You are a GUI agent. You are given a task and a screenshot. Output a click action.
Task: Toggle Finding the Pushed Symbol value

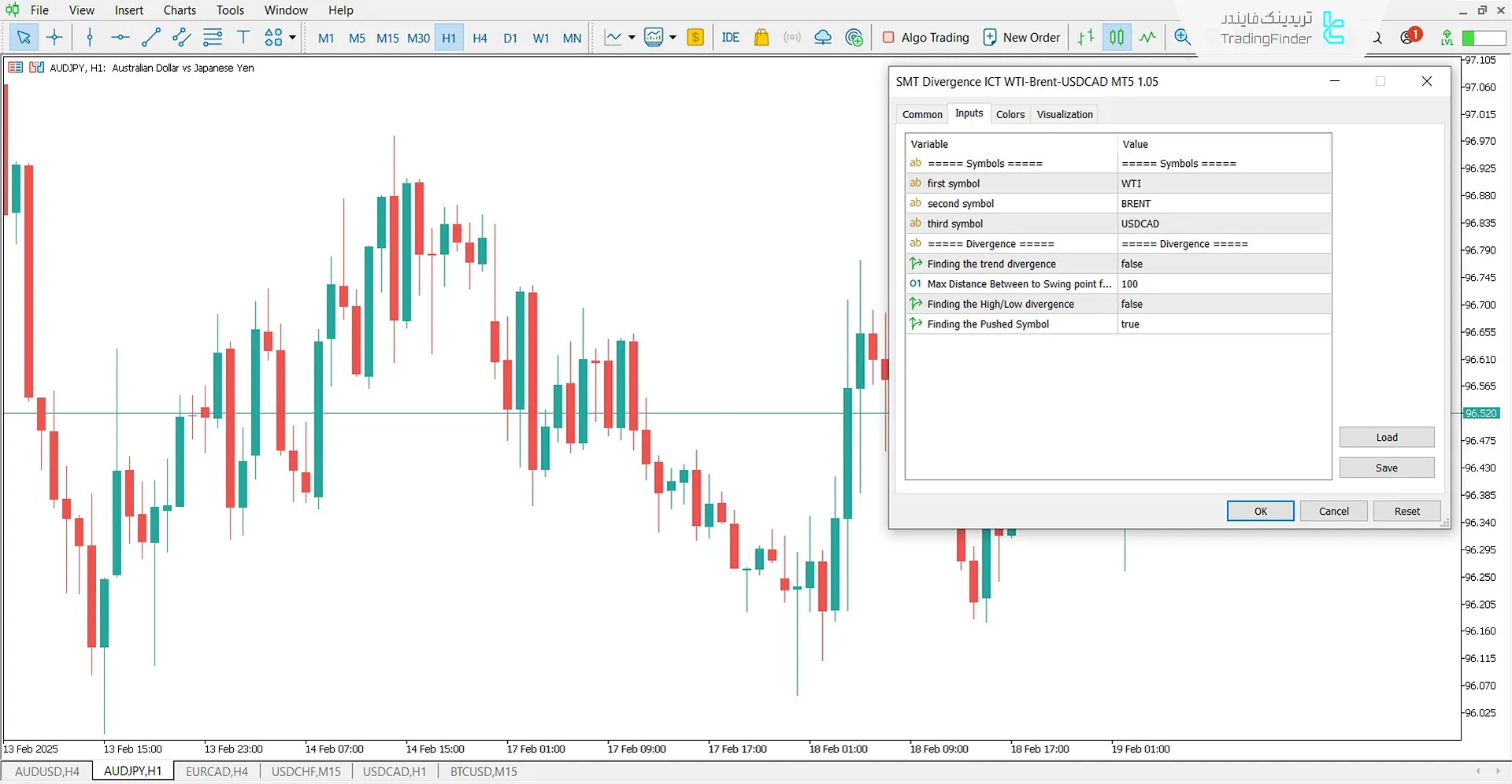1224,324
